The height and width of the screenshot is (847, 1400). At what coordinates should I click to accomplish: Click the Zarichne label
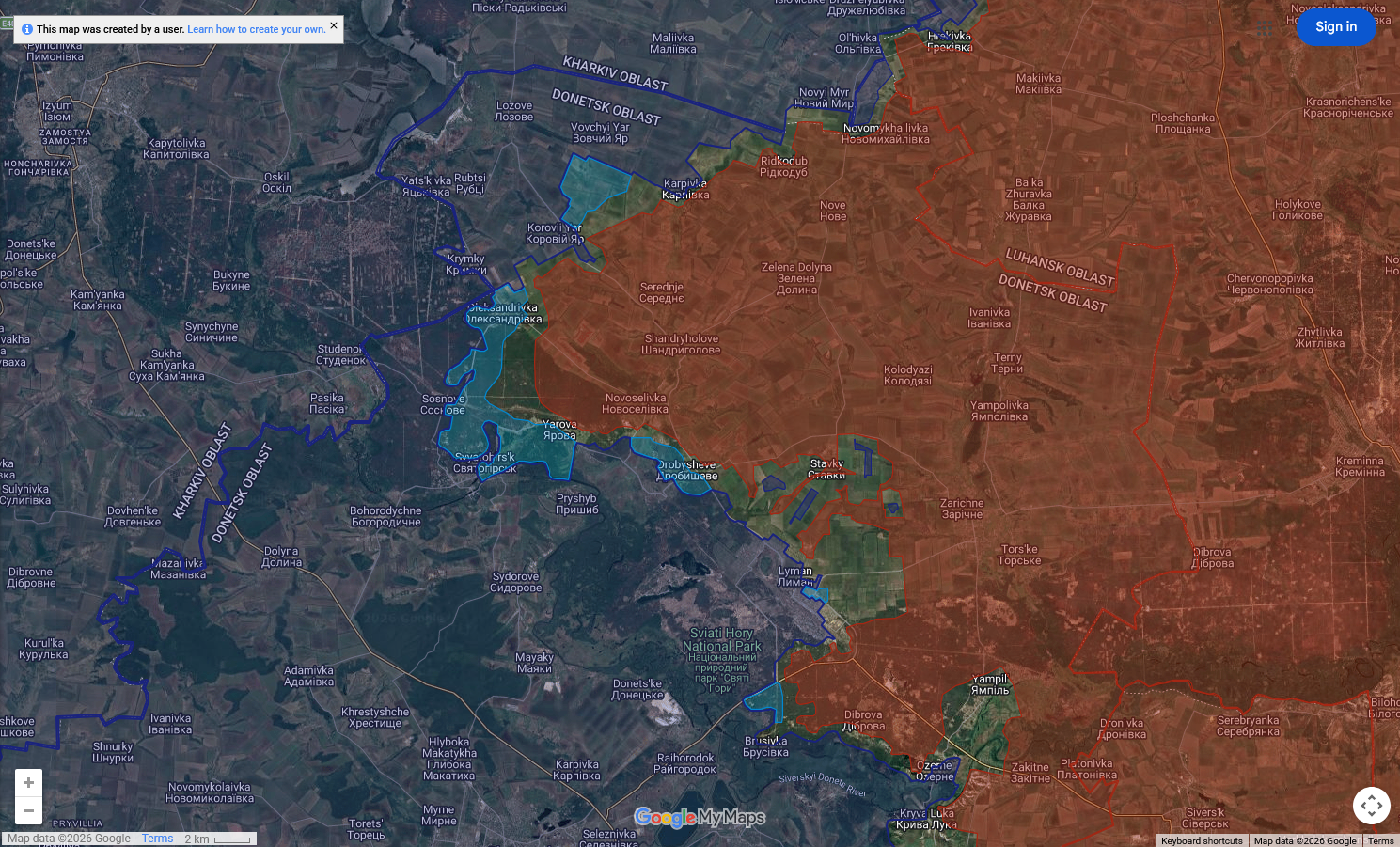[962, 509]
